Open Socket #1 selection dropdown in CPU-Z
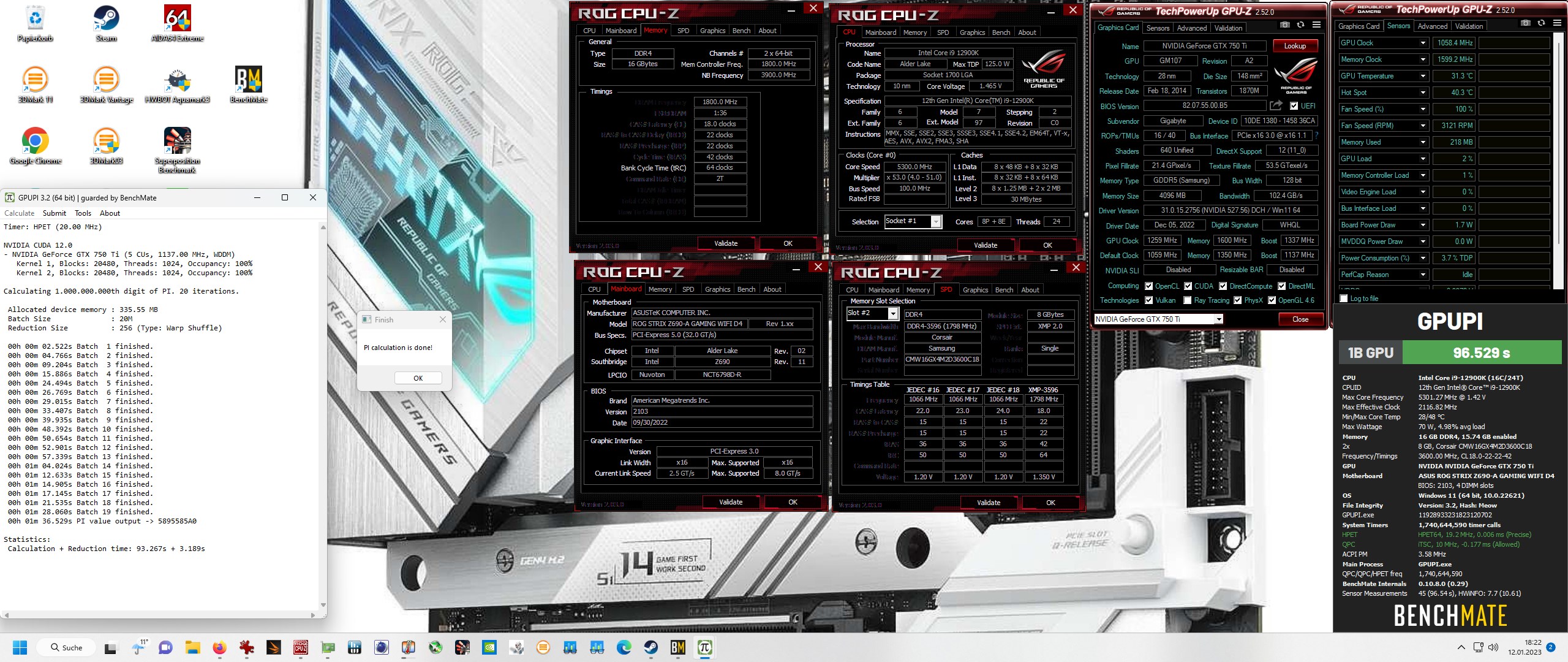This screenshot has width=1568, height=662. (x=913, y=222)
